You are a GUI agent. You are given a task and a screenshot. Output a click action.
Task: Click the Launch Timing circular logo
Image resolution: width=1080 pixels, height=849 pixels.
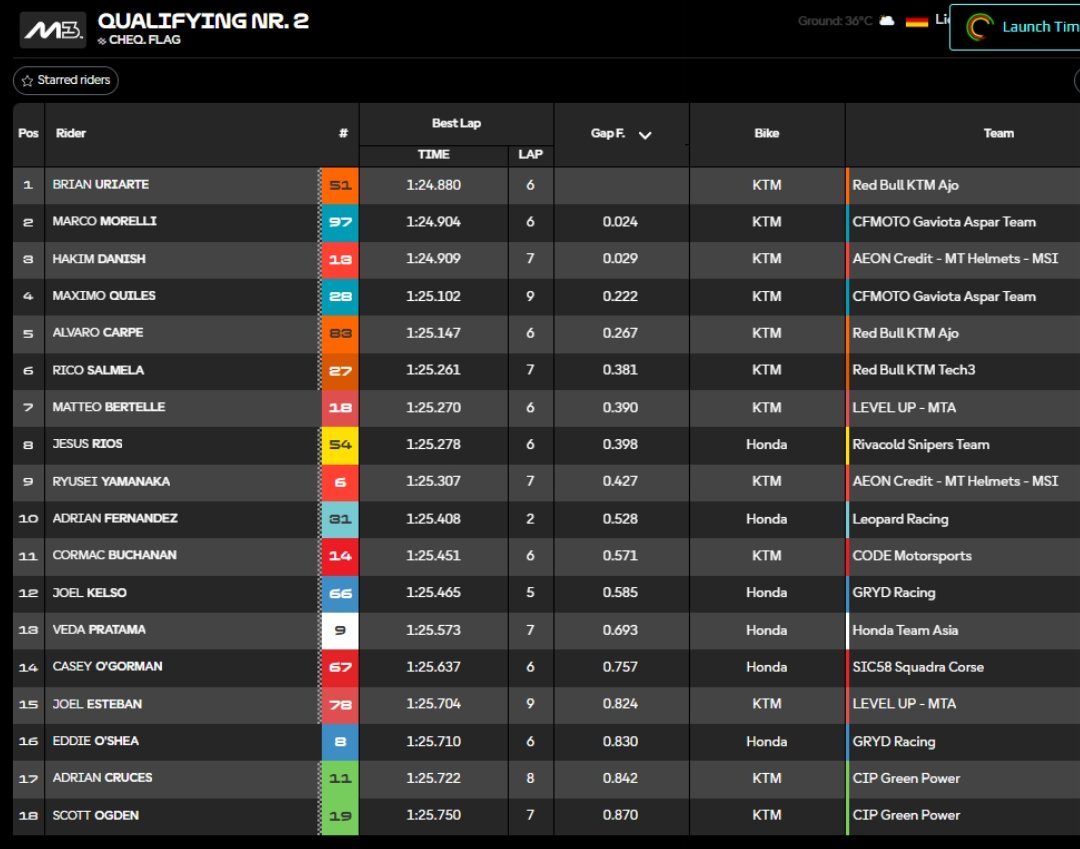point(979,27)
